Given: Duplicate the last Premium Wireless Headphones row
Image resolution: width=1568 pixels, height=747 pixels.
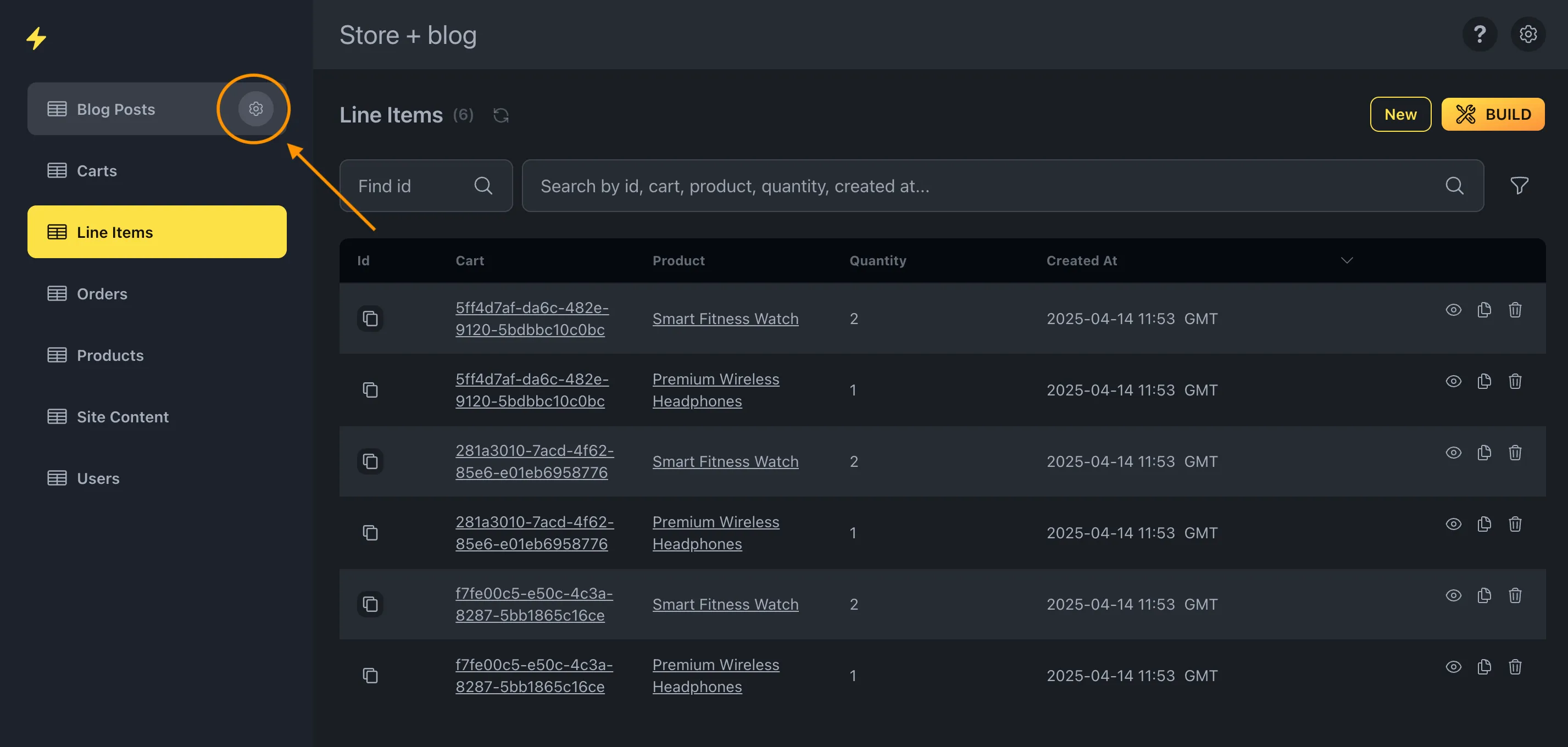Looking at the screenshot, I should (x=1484, y=667).
